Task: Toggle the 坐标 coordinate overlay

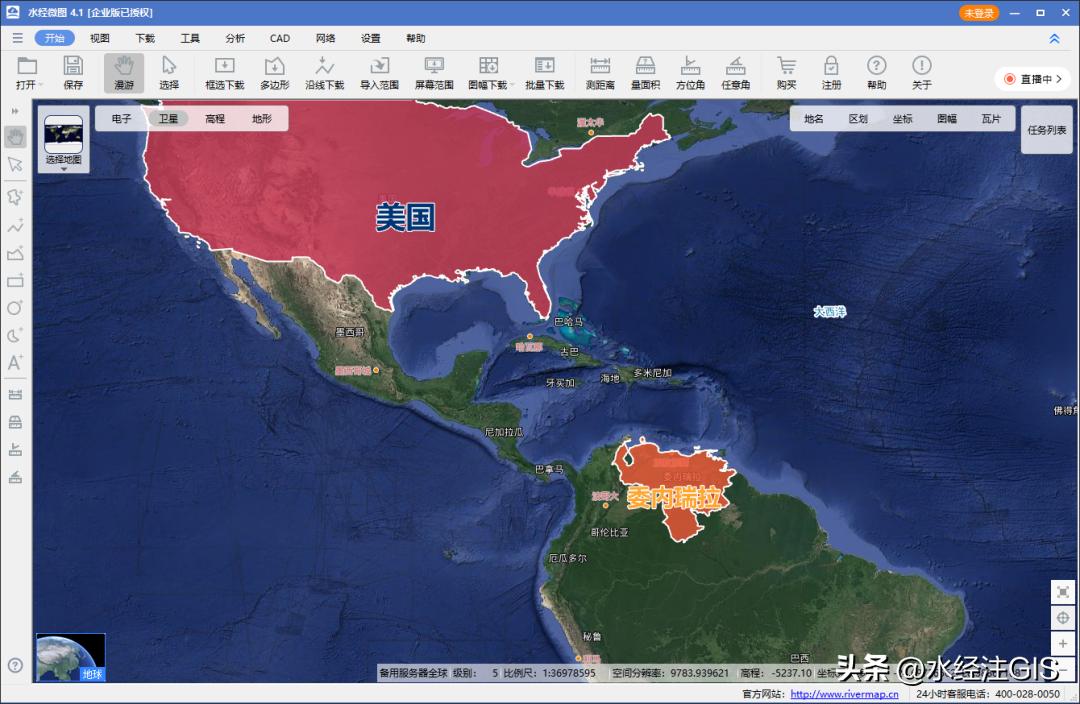Action: (x=902, y=118)
